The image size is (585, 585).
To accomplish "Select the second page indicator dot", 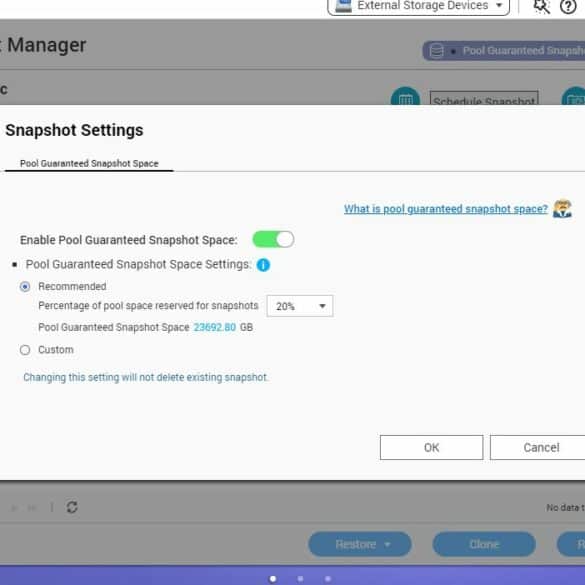I will point(300,579).
